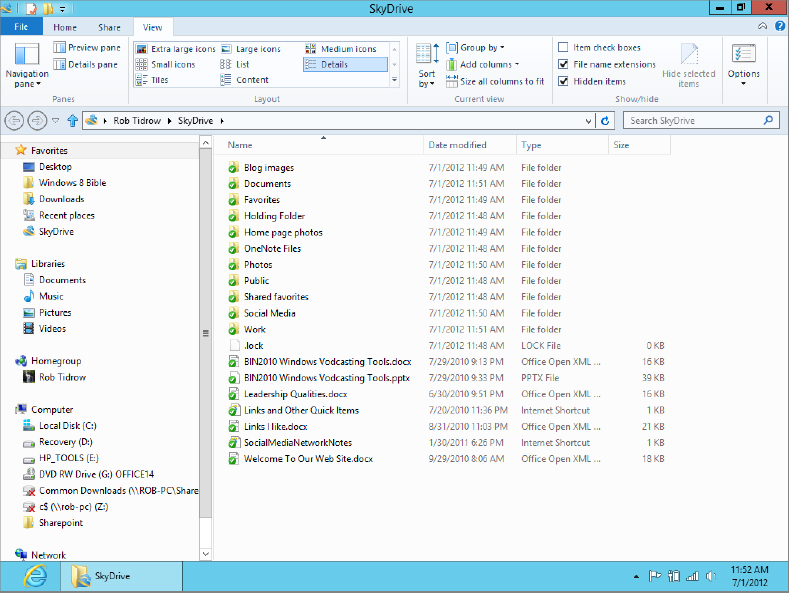Refresh the SkyDrive folder
This screenshot has width=789, height=593.
point(605,121)
